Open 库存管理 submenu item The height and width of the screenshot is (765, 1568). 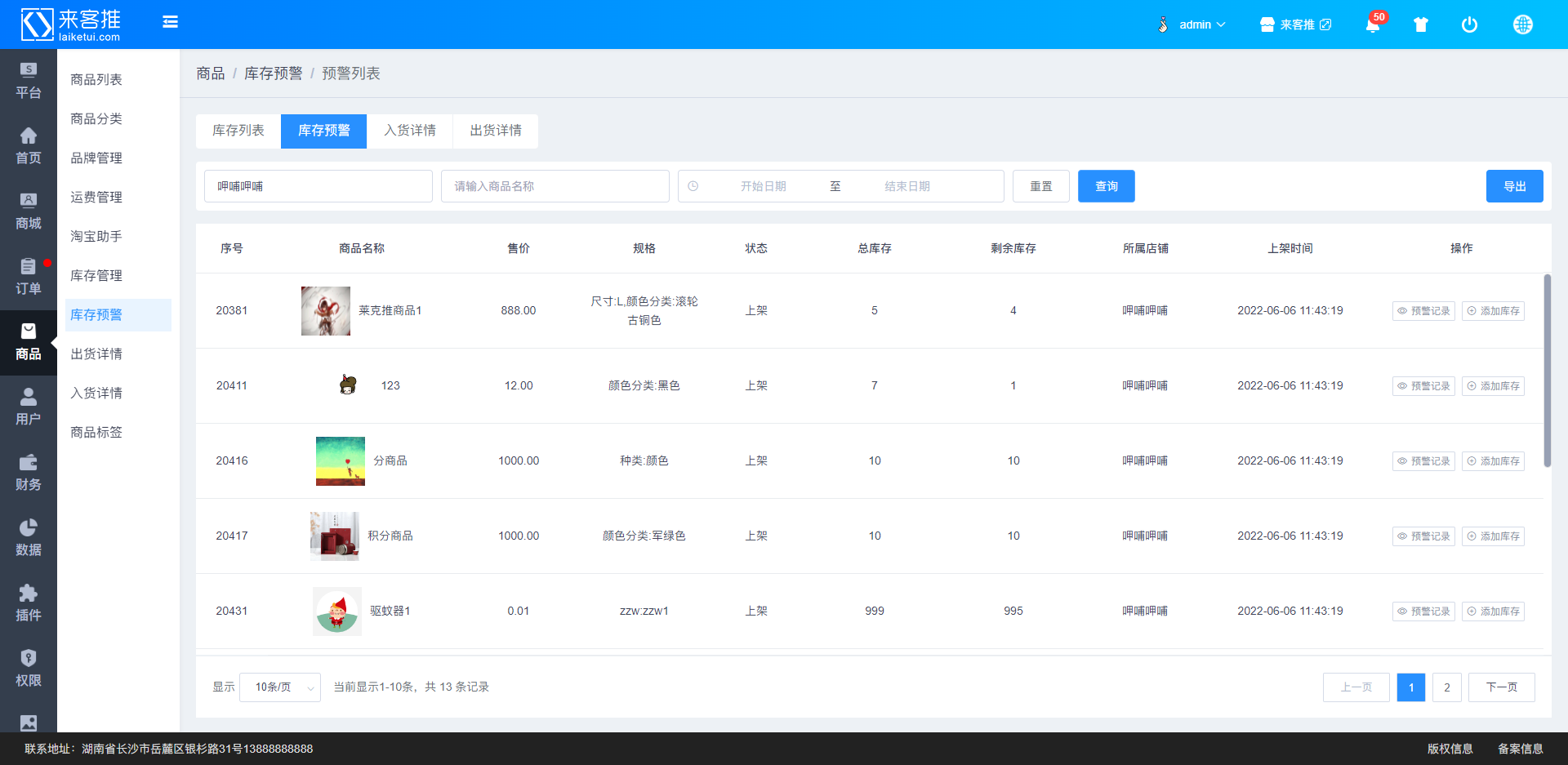[118, 275]
